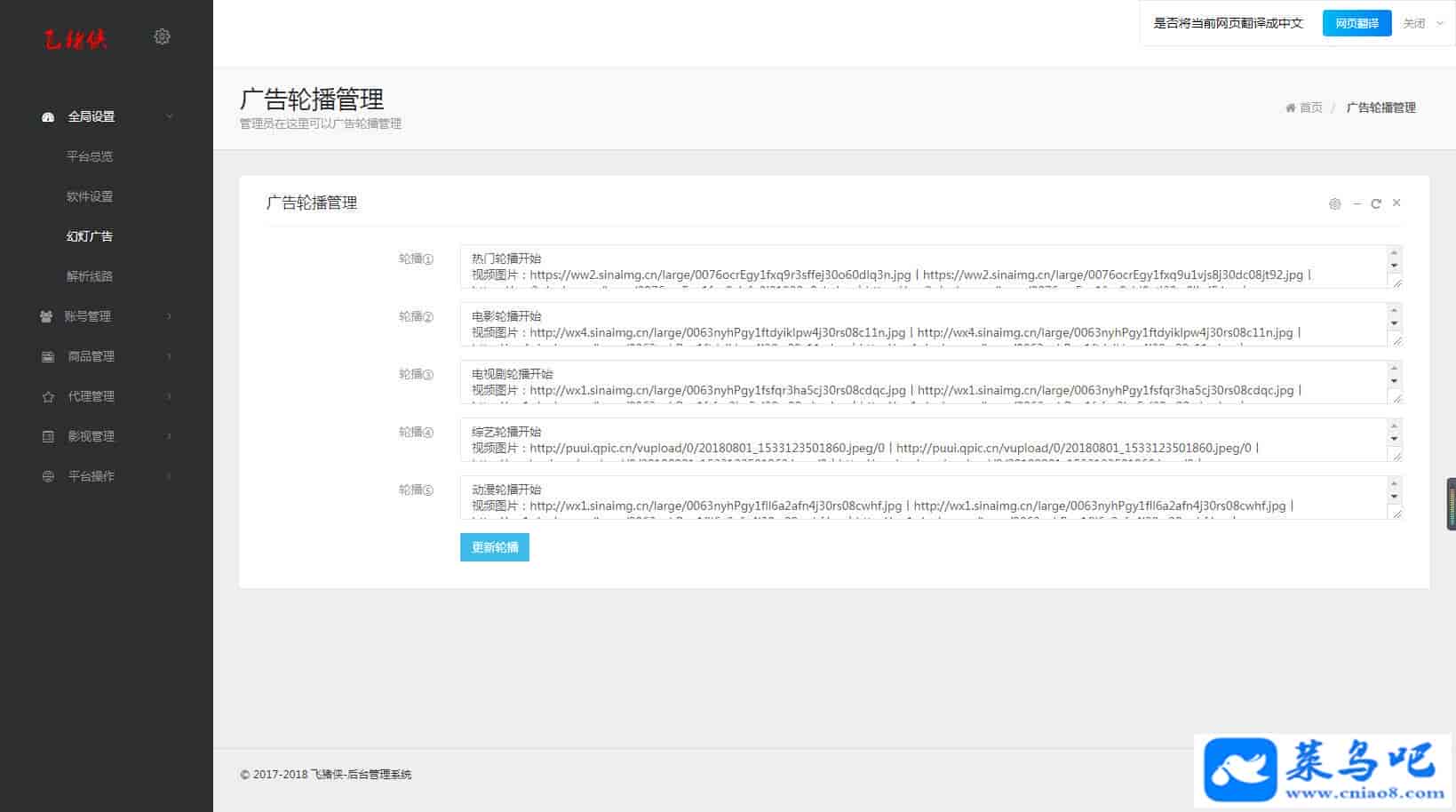This screenshot has width=1456, height=812.
Task: Open the panel settings cog icon
Action: pyautogui.click(x=1334, y=203)
